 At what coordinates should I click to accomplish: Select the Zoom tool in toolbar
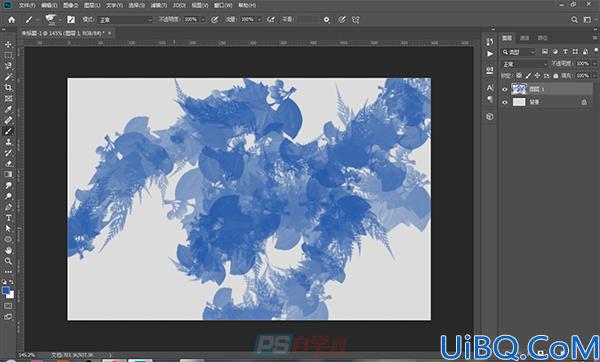[8, 261]
